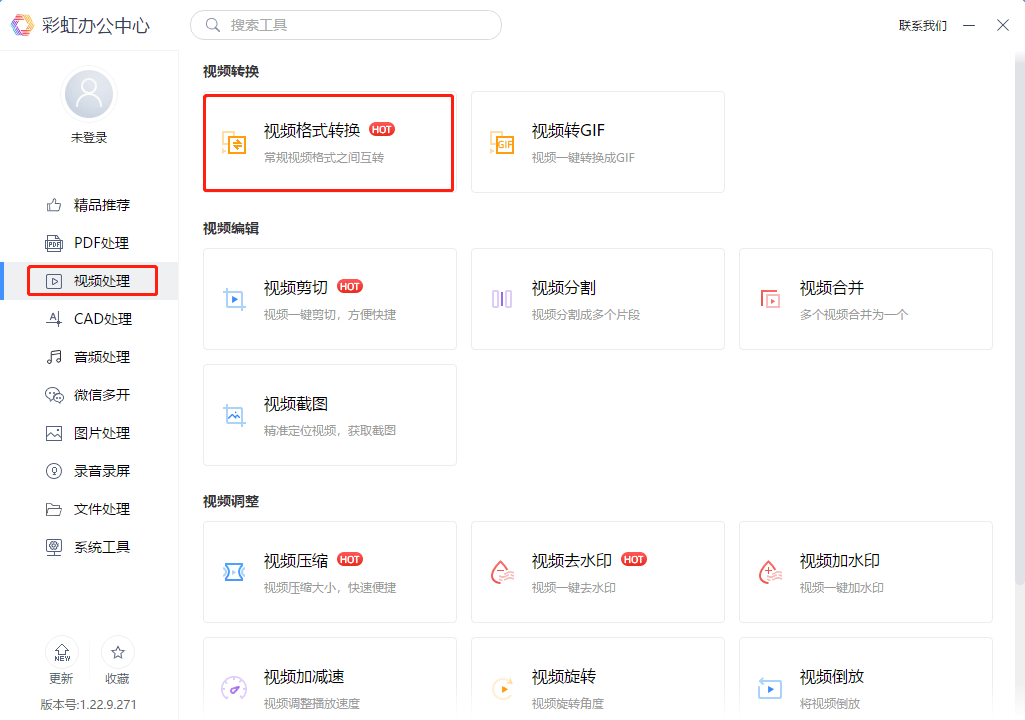Launch 视频分割 tool title
The height and width of the screenshot is (720, 1025).
coord(563,288)
